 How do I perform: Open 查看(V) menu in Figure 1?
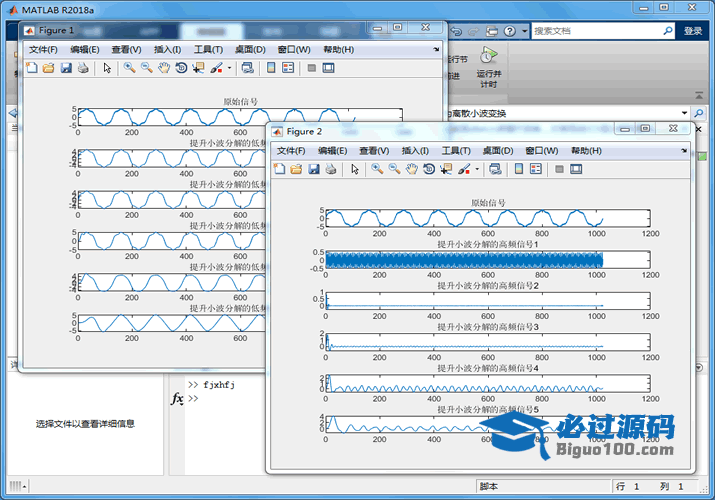pyautogui.click(x=126, y=49)
